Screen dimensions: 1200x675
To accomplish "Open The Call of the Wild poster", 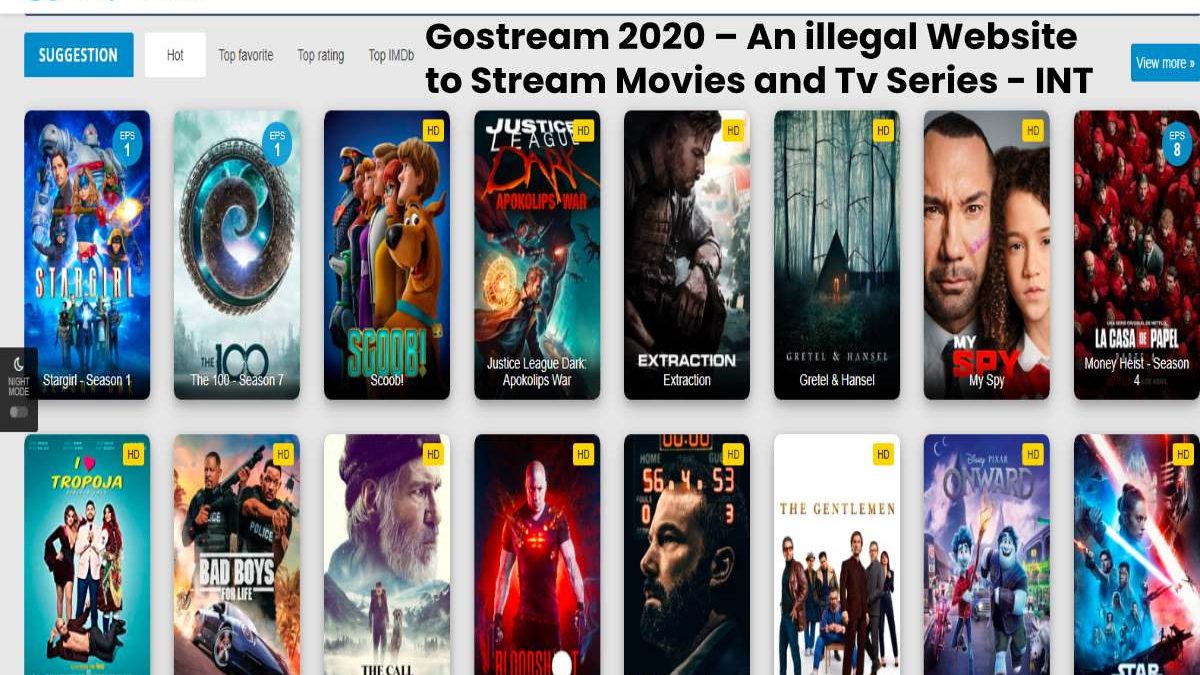I will click(387, 554).
